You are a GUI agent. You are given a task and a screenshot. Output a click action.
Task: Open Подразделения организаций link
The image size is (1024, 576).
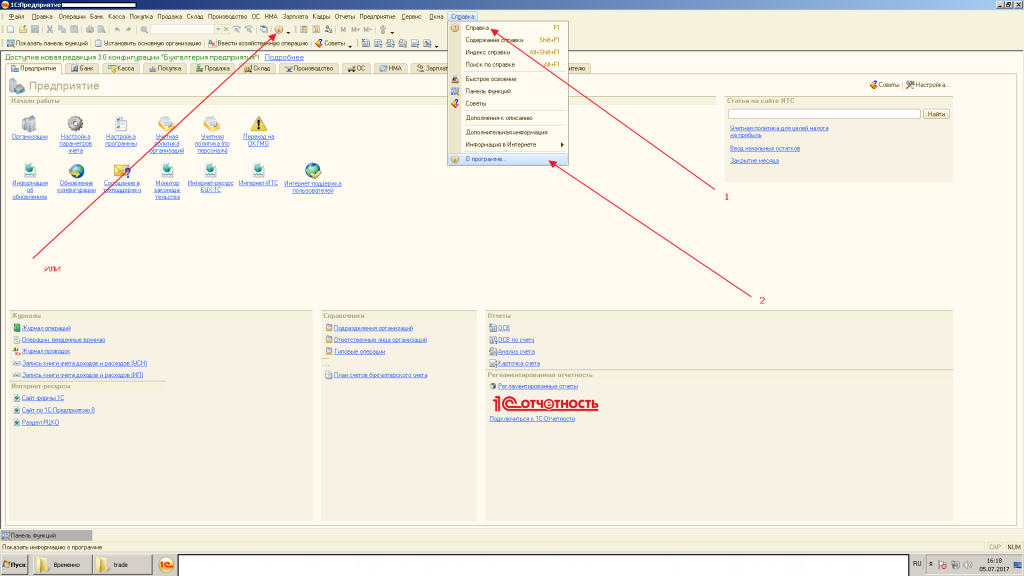(374, 328)
